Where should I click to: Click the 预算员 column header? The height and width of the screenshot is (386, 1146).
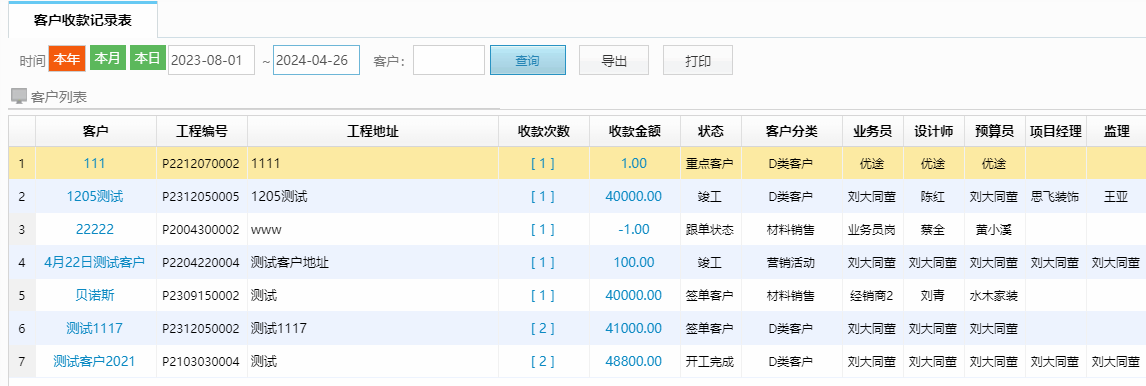coord(995,132)
